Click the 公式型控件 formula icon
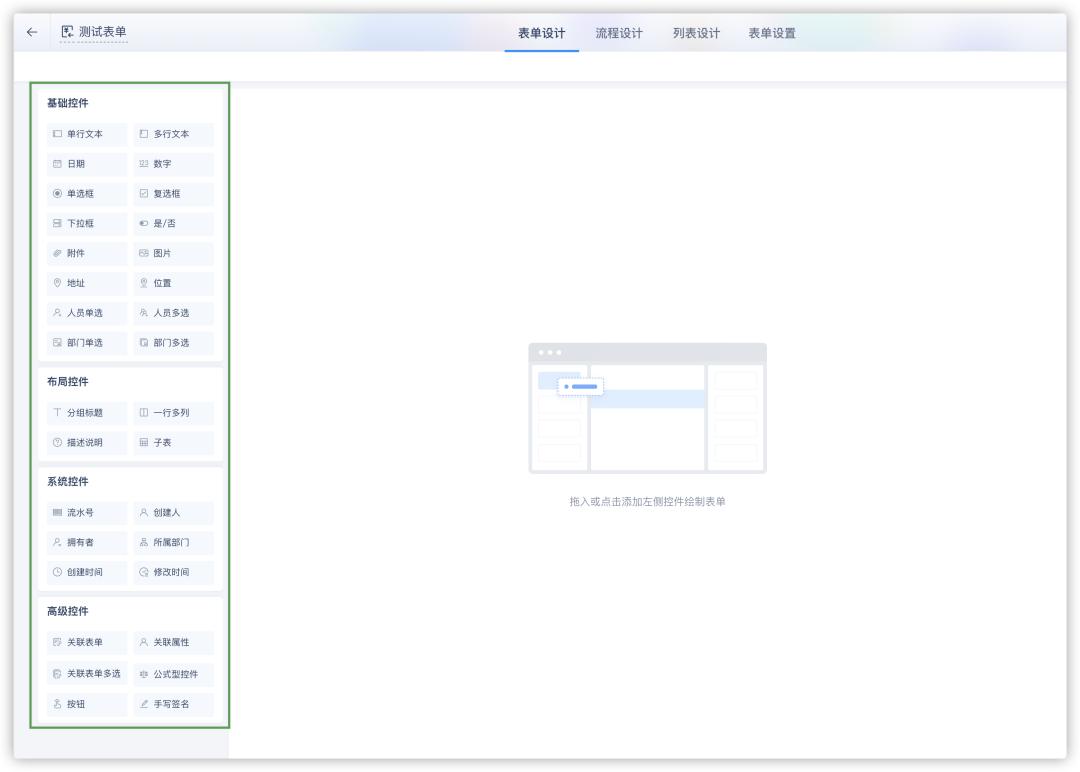 coord(144,674)
